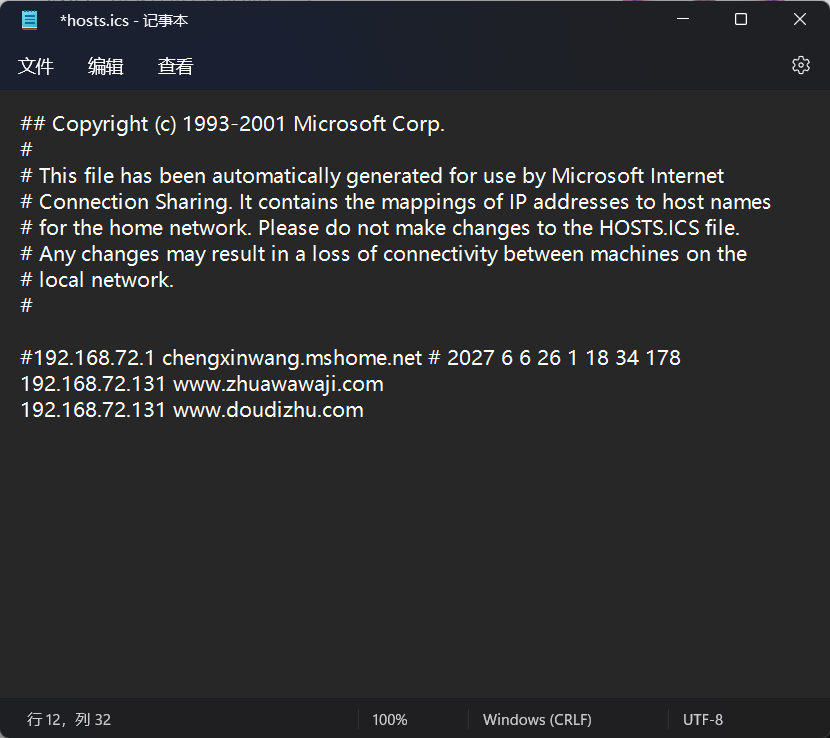
Task: Open the 查看 menu
Action: [x=175, y=66]
